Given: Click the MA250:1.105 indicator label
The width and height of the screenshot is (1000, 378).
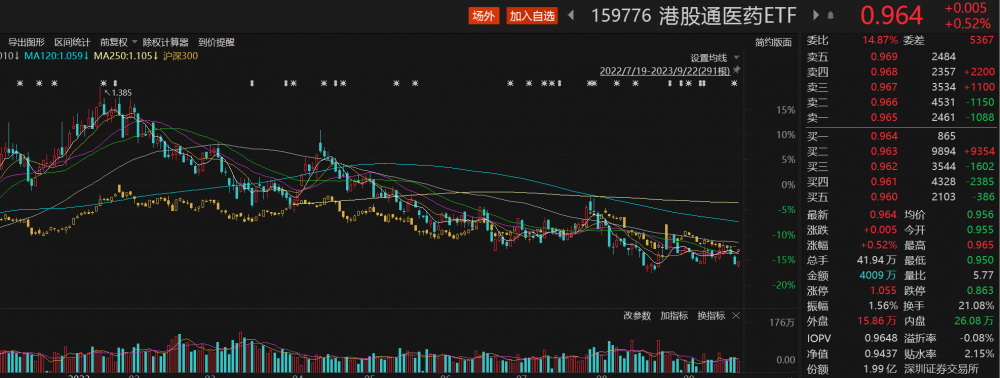Looking at the screenshot, I should coord(127,56).
